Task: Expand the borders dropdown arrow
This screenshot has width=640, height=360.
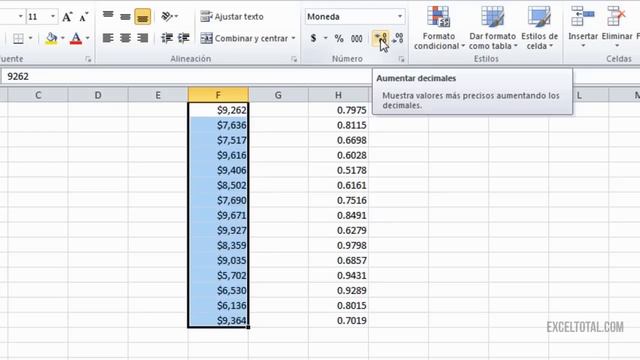Action: click(x=31, y=38)
